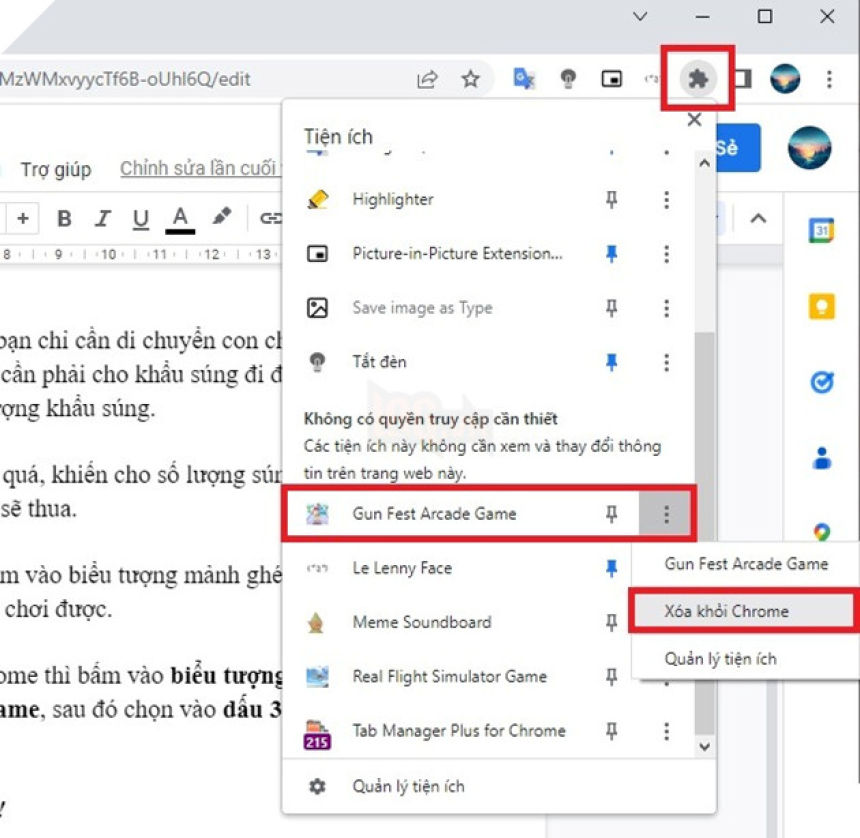This screenshot has width=860, height=838.
Task: Open Google Maps in side panel
Action: click(821, 531)
